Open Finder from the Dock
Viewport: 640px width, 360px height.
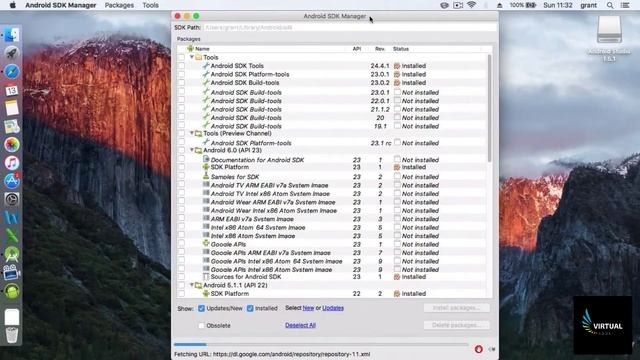click(x=12, y=35)
